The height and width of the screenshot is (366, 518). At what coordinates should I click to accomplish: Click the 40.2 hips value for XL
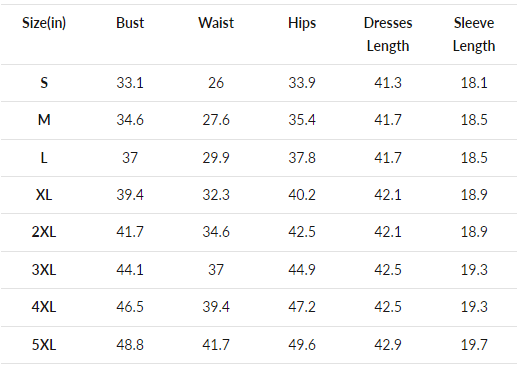tap(302, 195)
